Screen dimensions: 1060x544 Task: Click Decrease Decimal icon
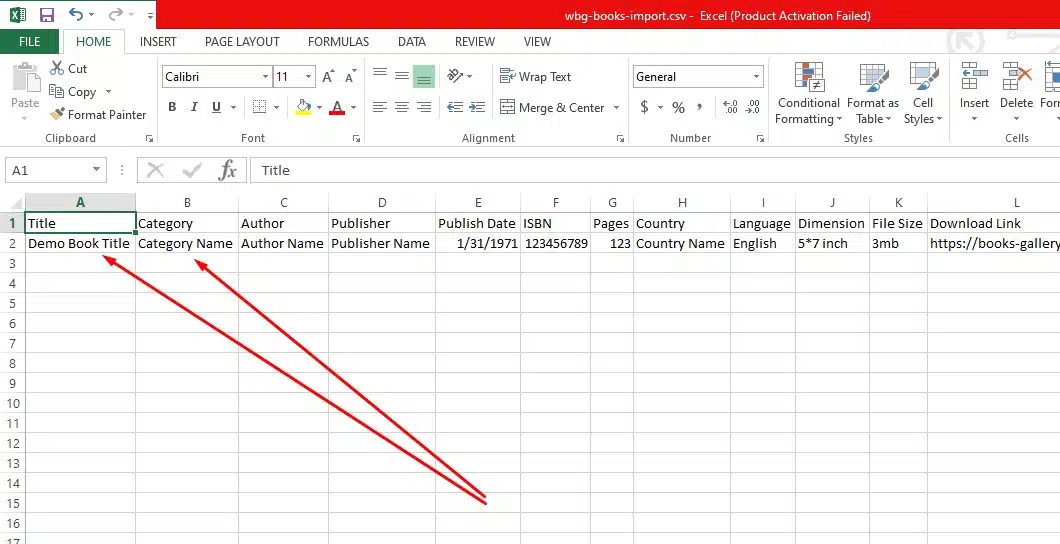pyautogui.click(x=752, y=107)
